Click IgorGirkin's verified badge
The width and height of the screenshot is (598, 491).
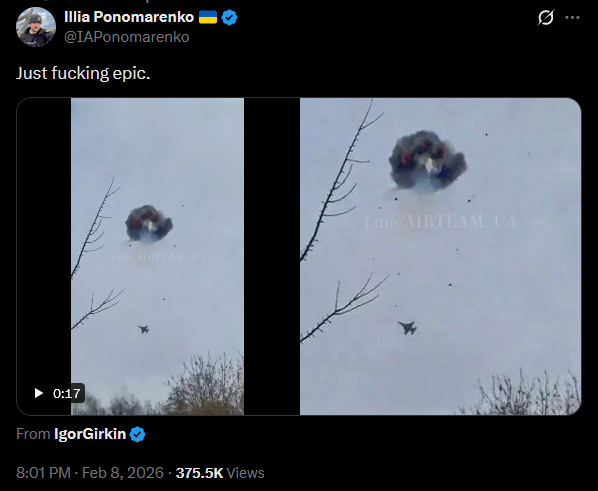(137, 435)
